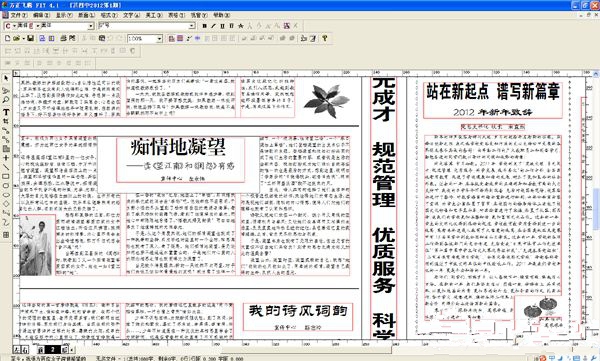Click the 左 left page button
The height and width of the screenshot is (361, 600).
click(16, 350)
